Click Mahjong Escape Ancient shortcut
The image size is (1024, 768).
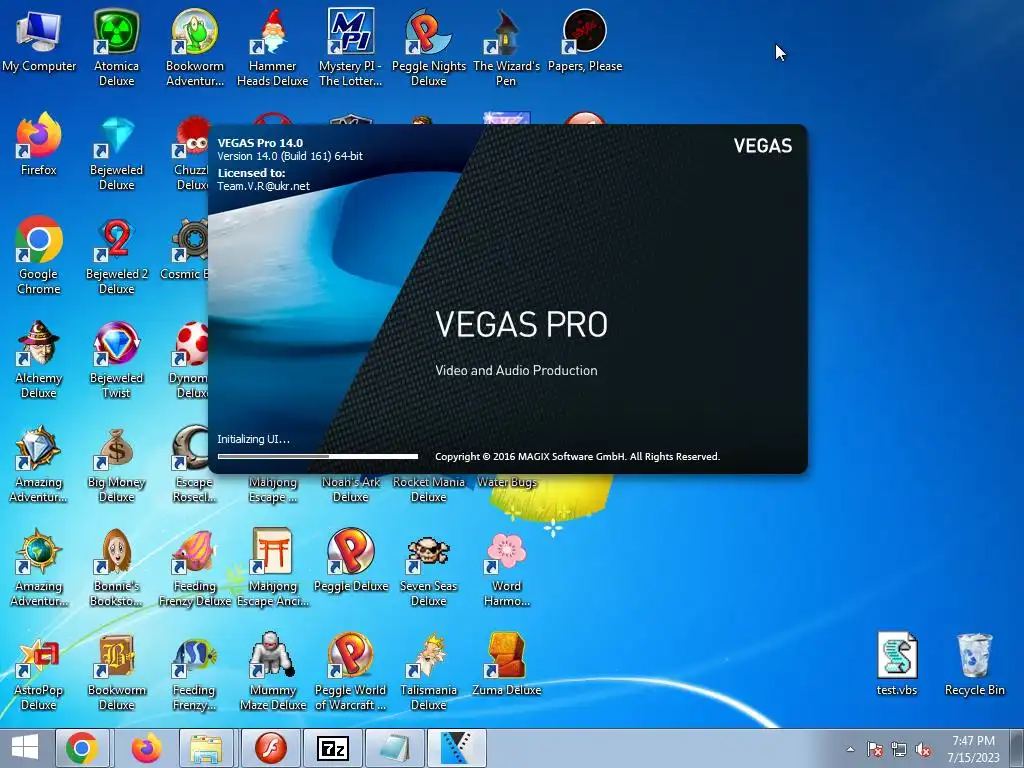272,568
